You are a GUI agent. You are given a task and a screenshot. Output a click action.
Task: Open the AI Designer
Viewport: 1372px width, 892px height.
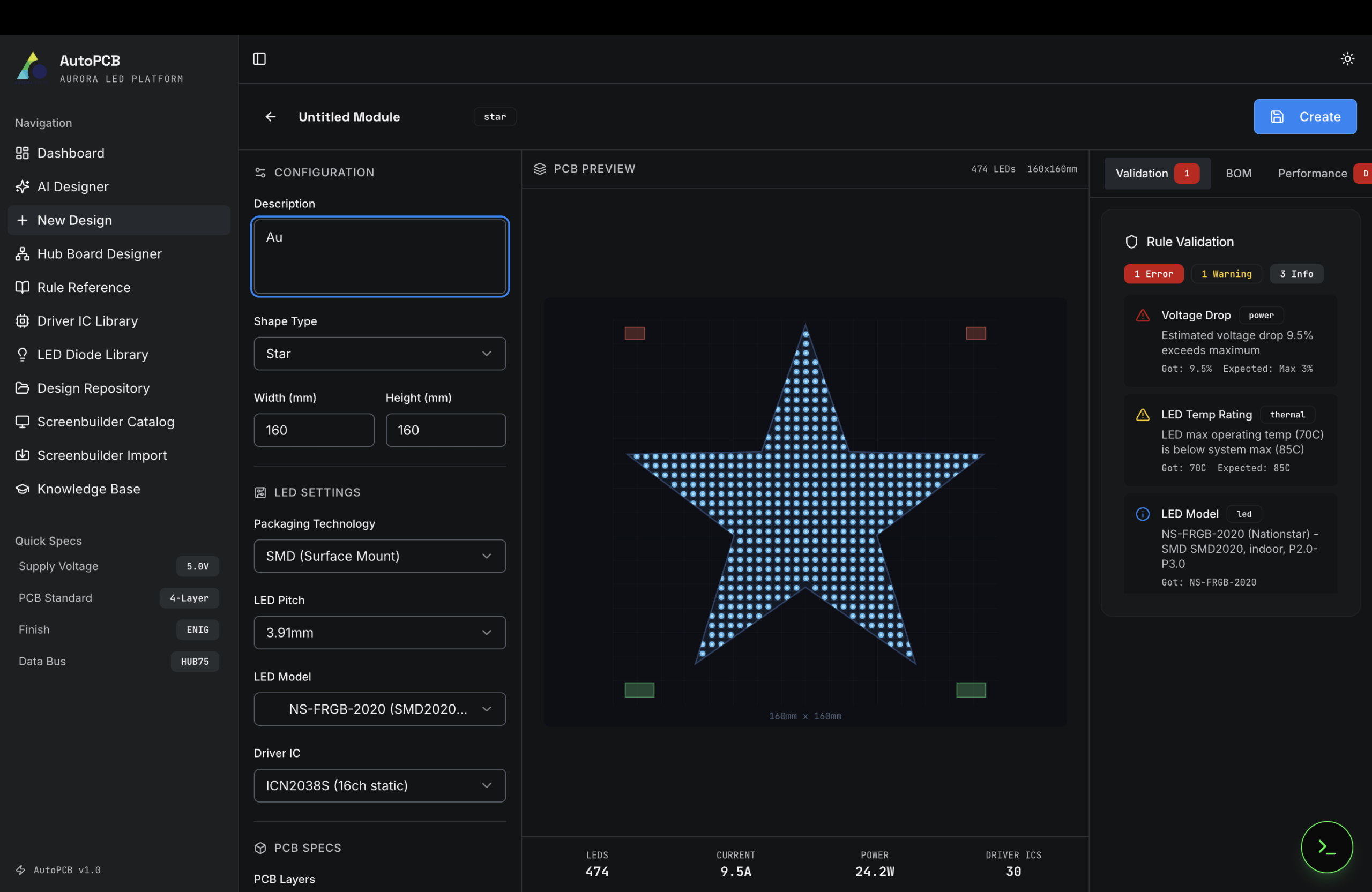pos(73,186)
